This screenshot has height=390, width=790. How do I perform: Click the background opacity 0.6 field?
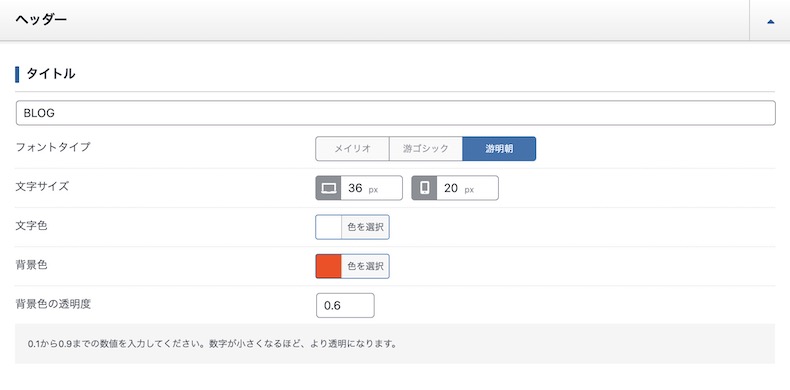coord(345,305)
